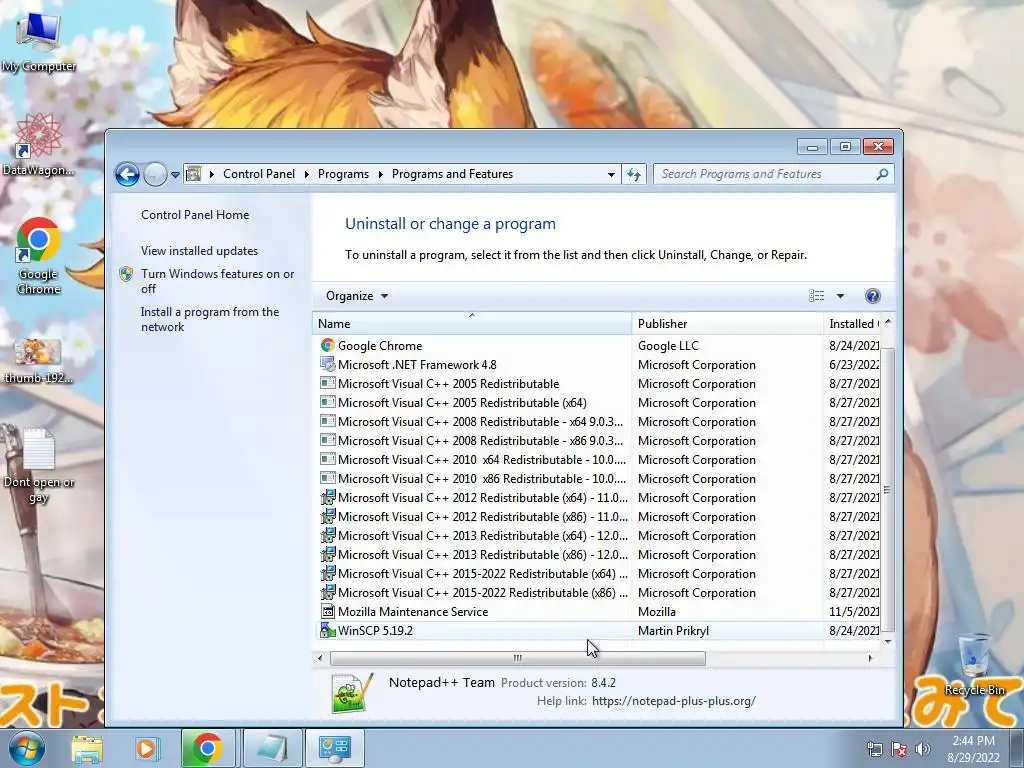
Task: Click the notepad-plus-plus.org help link
Action: [x=673, y=701]
